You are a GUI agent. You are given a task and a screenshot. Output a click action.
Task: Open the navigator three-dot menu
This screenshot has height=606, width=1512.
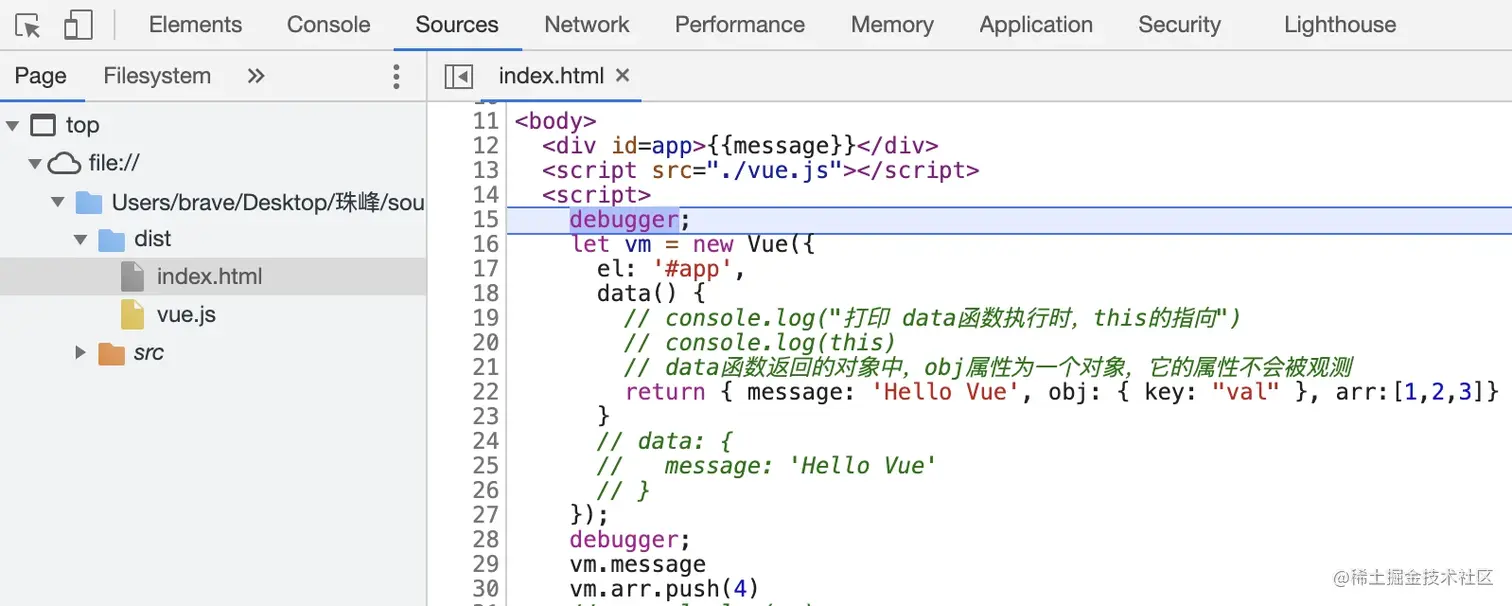pos(397,76)
